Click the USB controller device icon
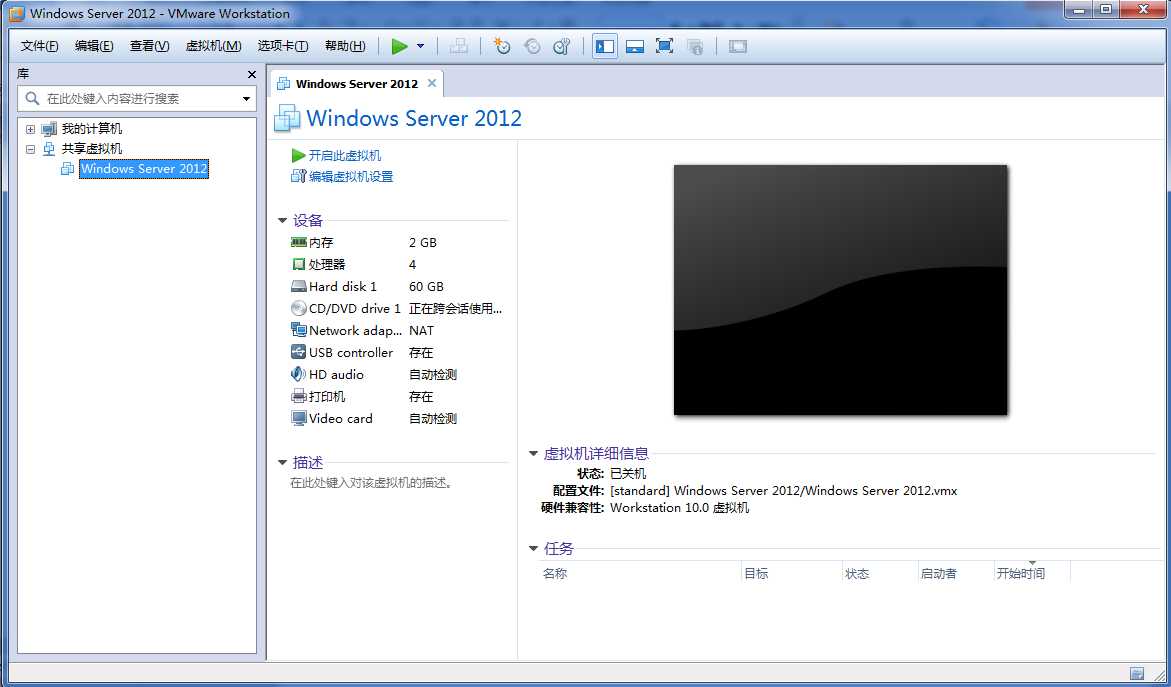Screen dimensions: 1171x687 point(299,352)
